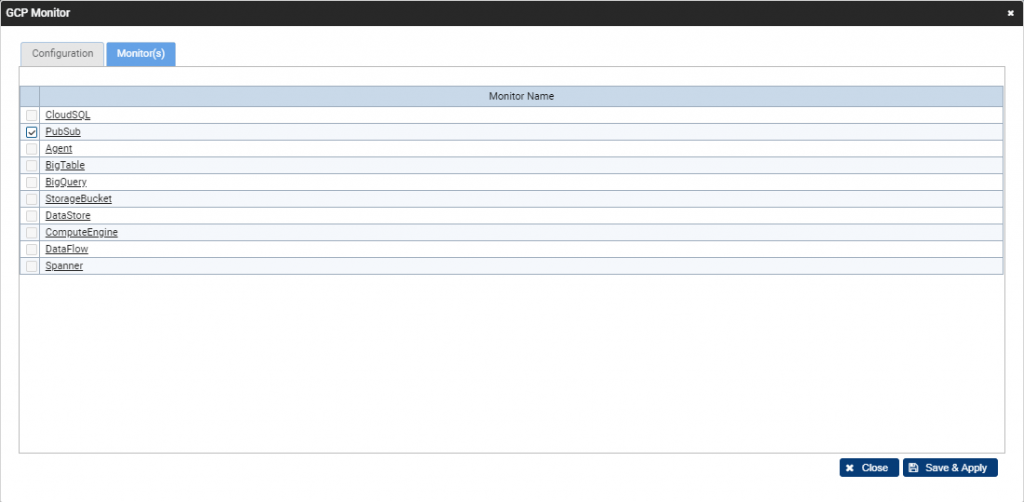The image size is (1024, 502).
Task: Open the Spanner monitor link
Action: coord(64,266)
